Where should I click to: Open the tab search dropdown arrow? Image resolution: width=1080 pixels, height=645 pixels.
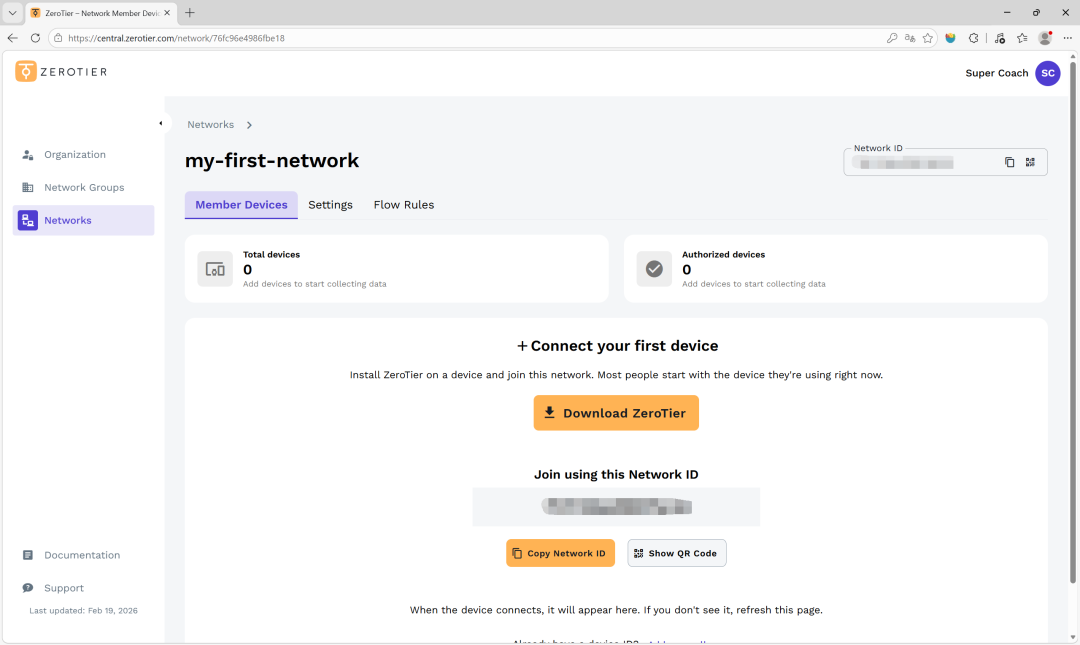pyautogui.click(x=12, y=12)
